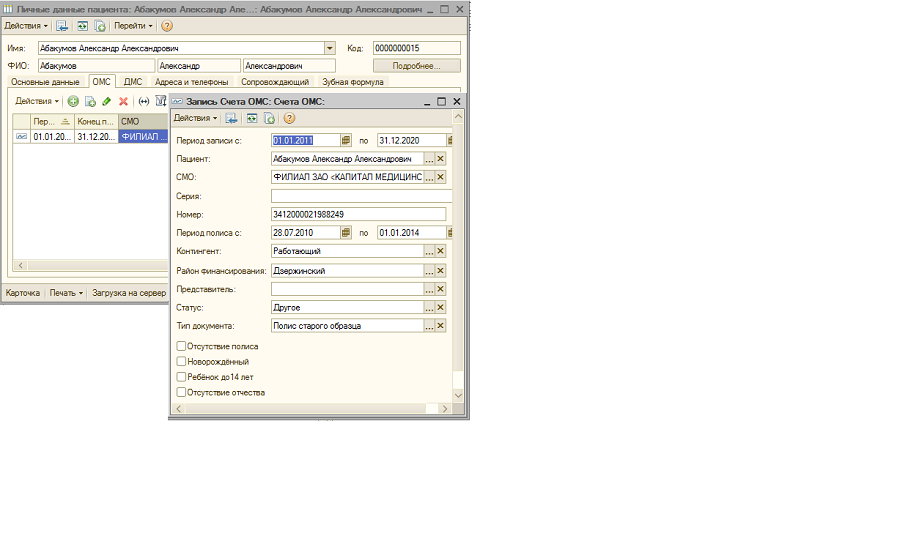This screenshot has width=919, height=555.
Task: Click the find-in-list icon in patient window toolbar
Action: (62, 26)
